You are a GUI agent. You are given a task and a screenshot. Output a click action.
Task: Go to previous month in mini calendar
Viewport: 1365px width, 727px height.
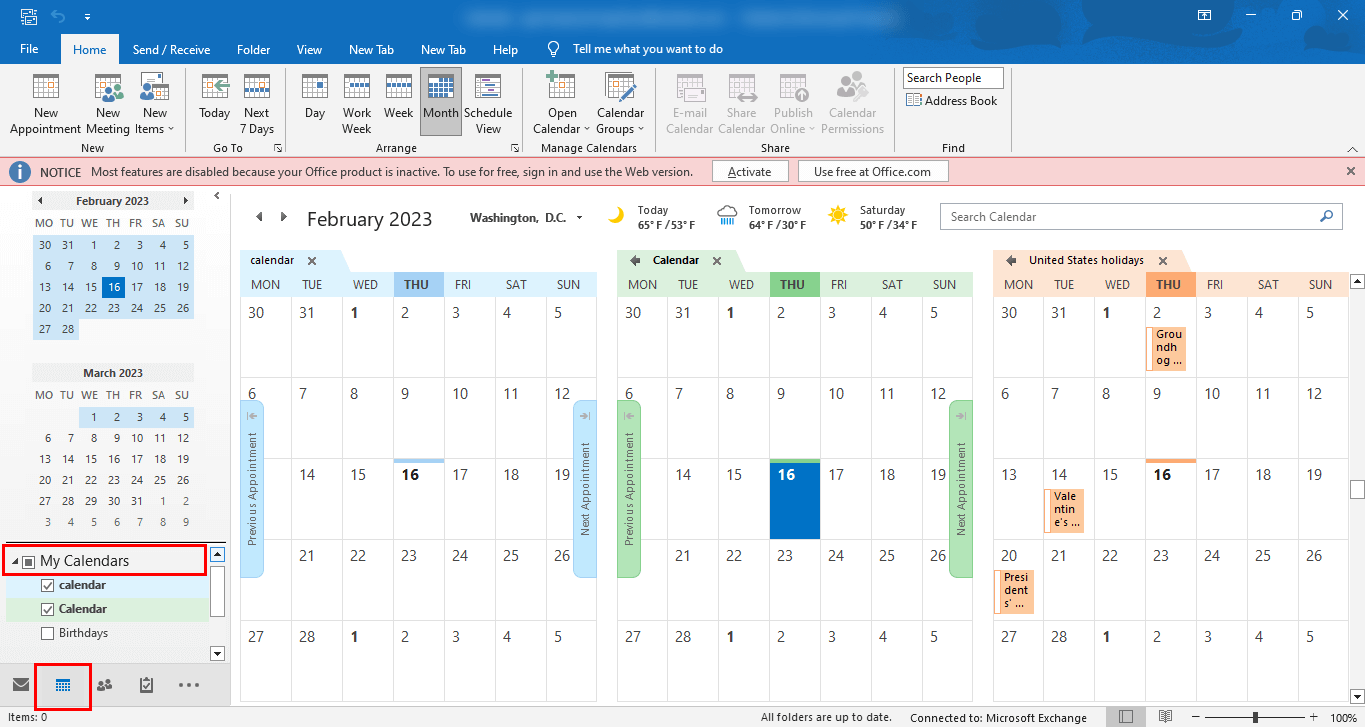40,201
